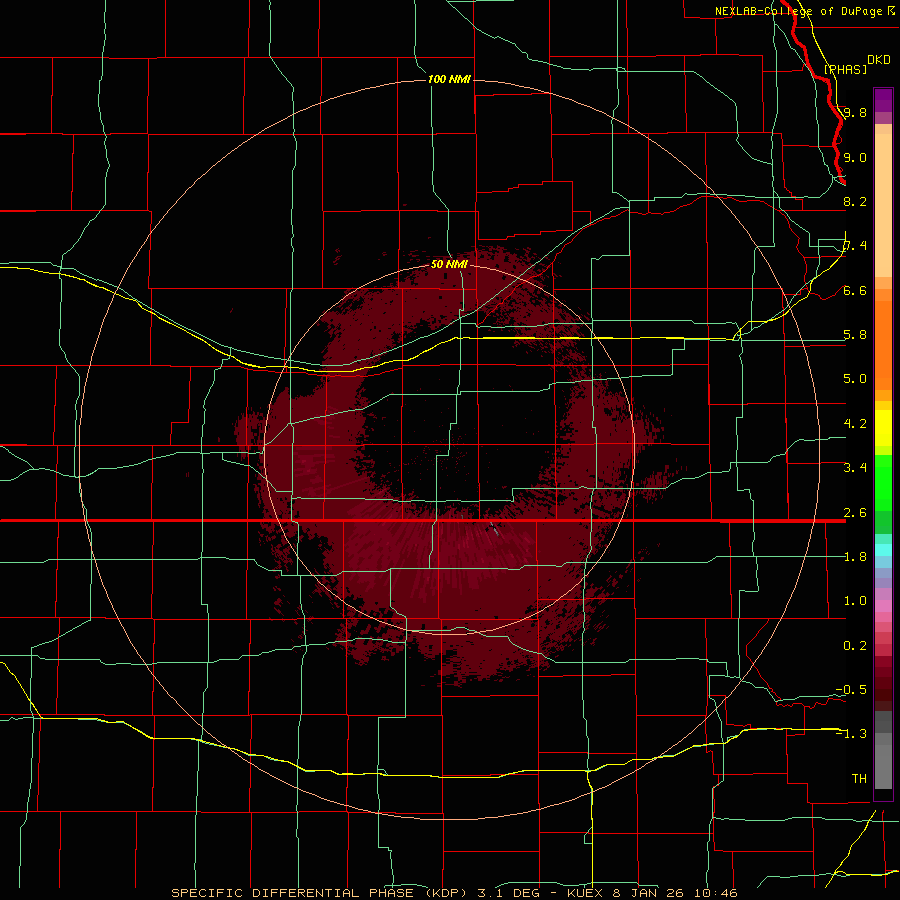Click the 100 NMI range ring label
The image size is (900, 900).
click(449, 79)
